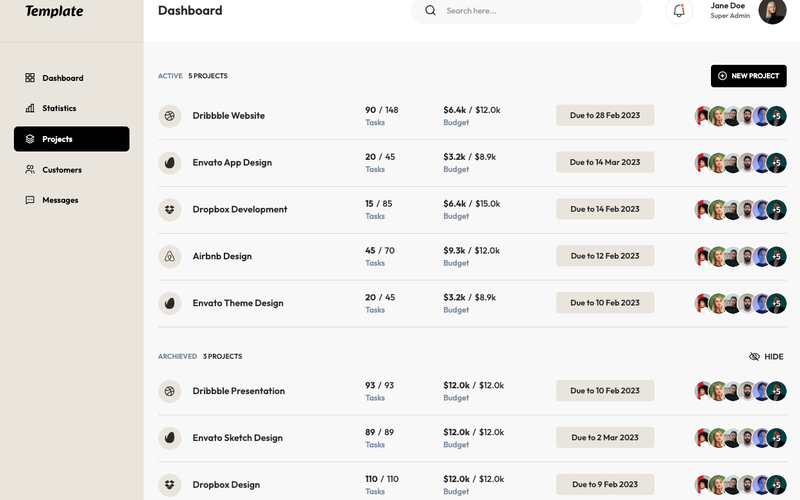The image size is (800, 500).
Task: Click $6.4k / $15.0k budget value
Action: tap(472, 204)
